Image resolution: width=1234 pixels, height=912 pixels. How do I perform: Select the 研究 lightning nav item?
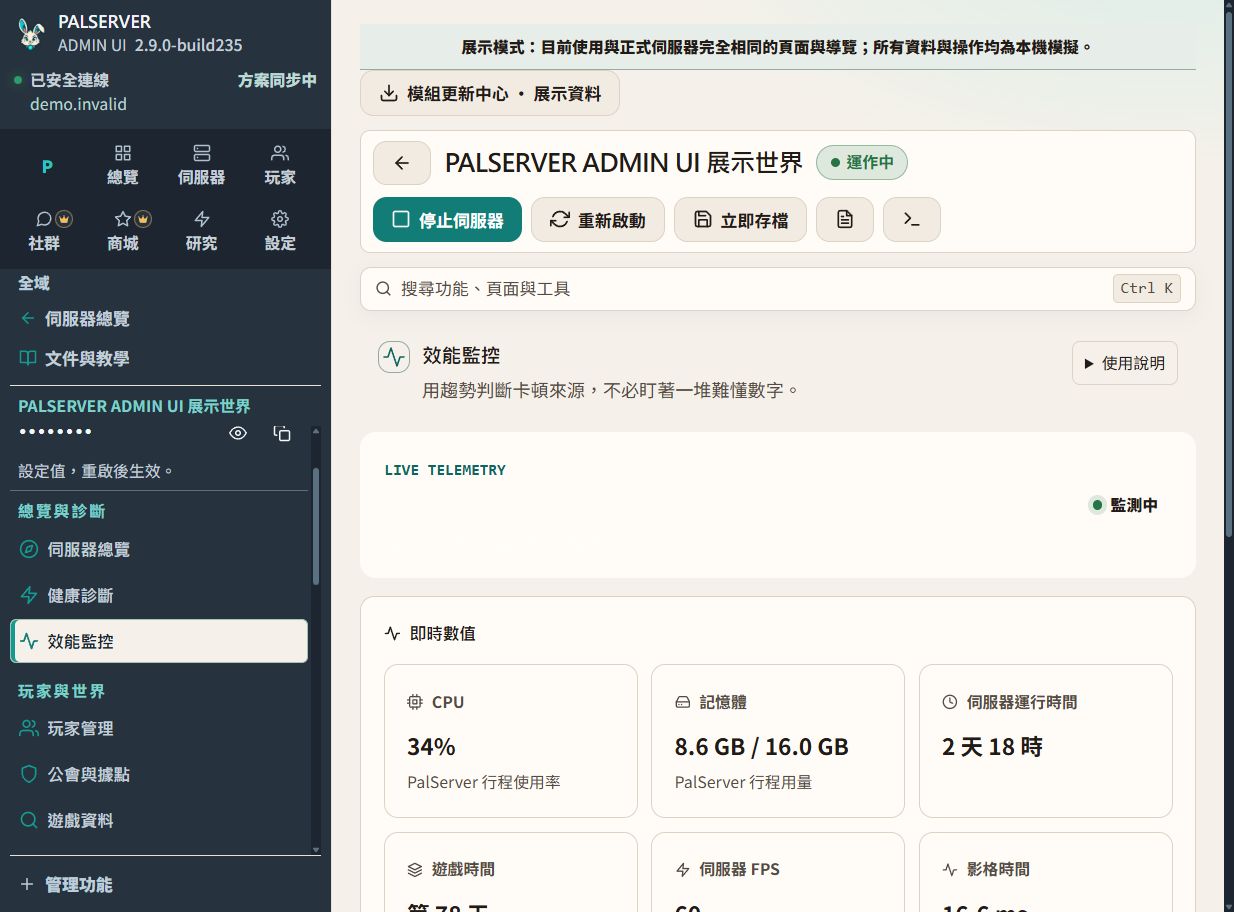201,231
